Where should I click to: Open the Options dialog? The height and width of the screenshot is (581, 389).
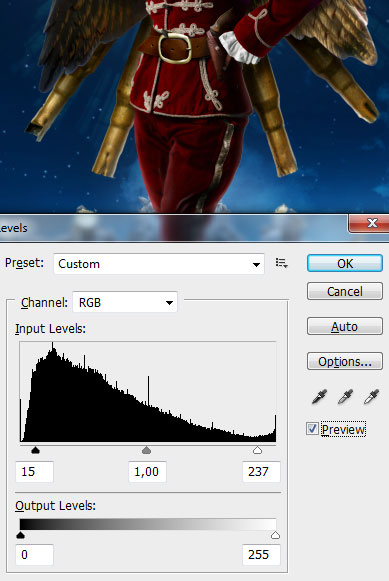(x=345, y=361)
